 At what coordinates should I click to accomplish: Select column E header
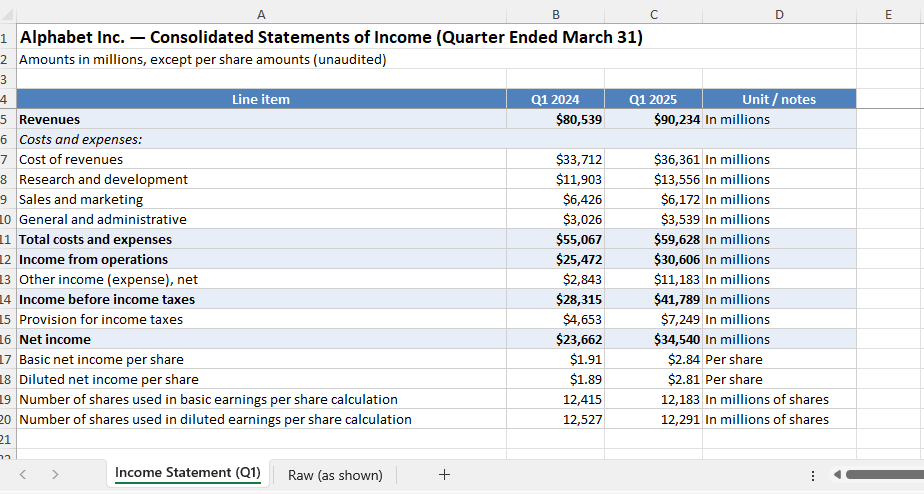pyautogui.click(x=889, y=15)
